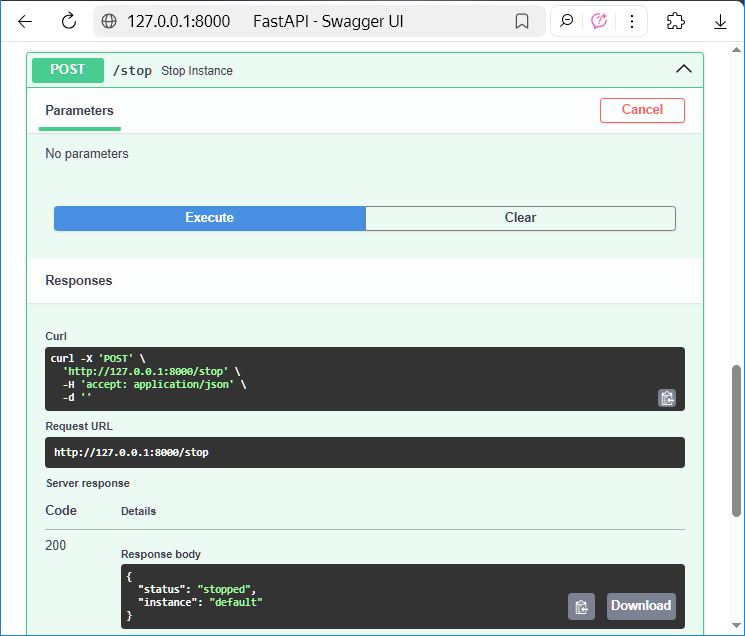This screenshot has height=636, width=745.
Task: Click the address bar URL field
Action: pos(300,21)
